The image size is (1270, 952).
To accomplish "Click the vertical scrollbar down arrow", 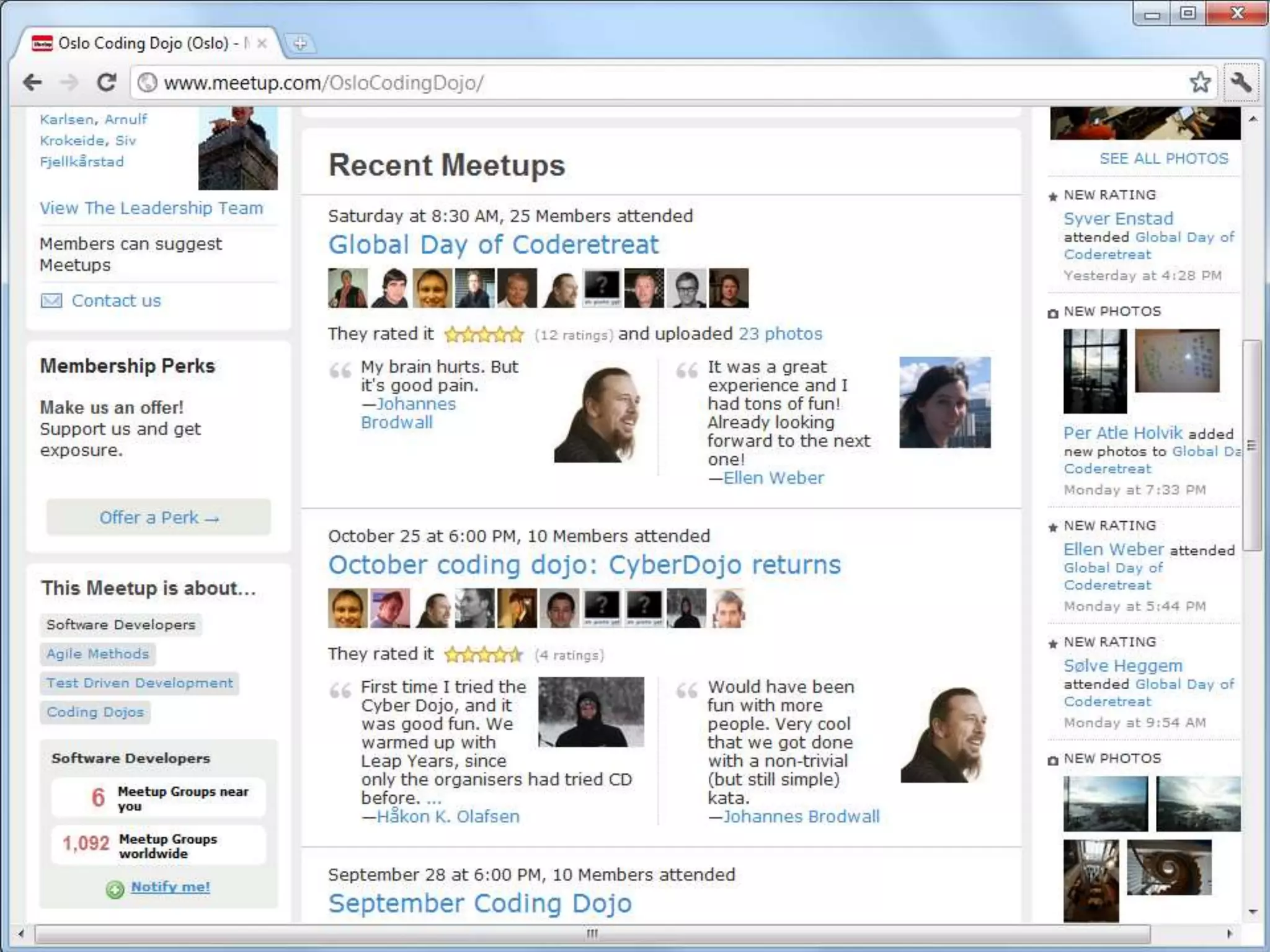I will (x=1253, y=912).
